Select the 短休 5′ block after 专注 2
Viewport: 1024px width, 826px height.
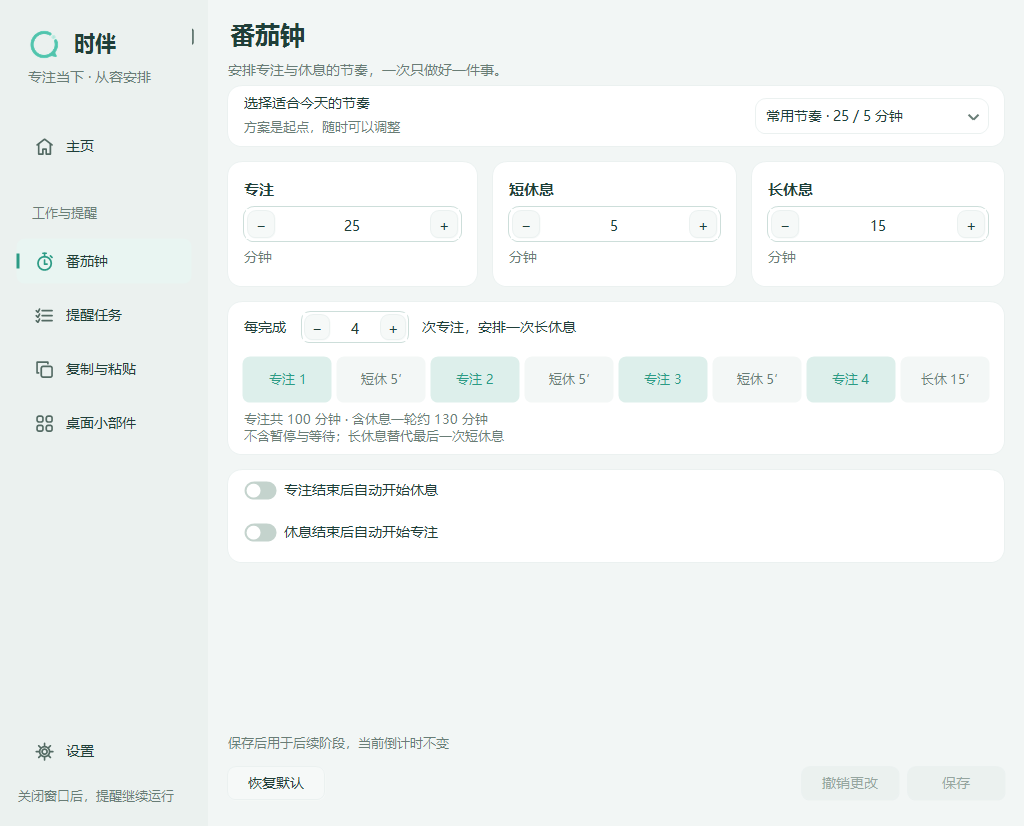tap(569, 379)
